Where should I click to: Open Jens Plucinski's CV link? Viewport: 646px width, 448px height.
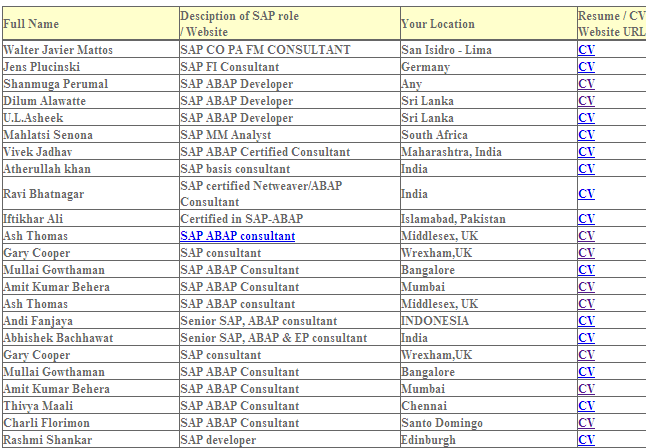click(586, 67)
